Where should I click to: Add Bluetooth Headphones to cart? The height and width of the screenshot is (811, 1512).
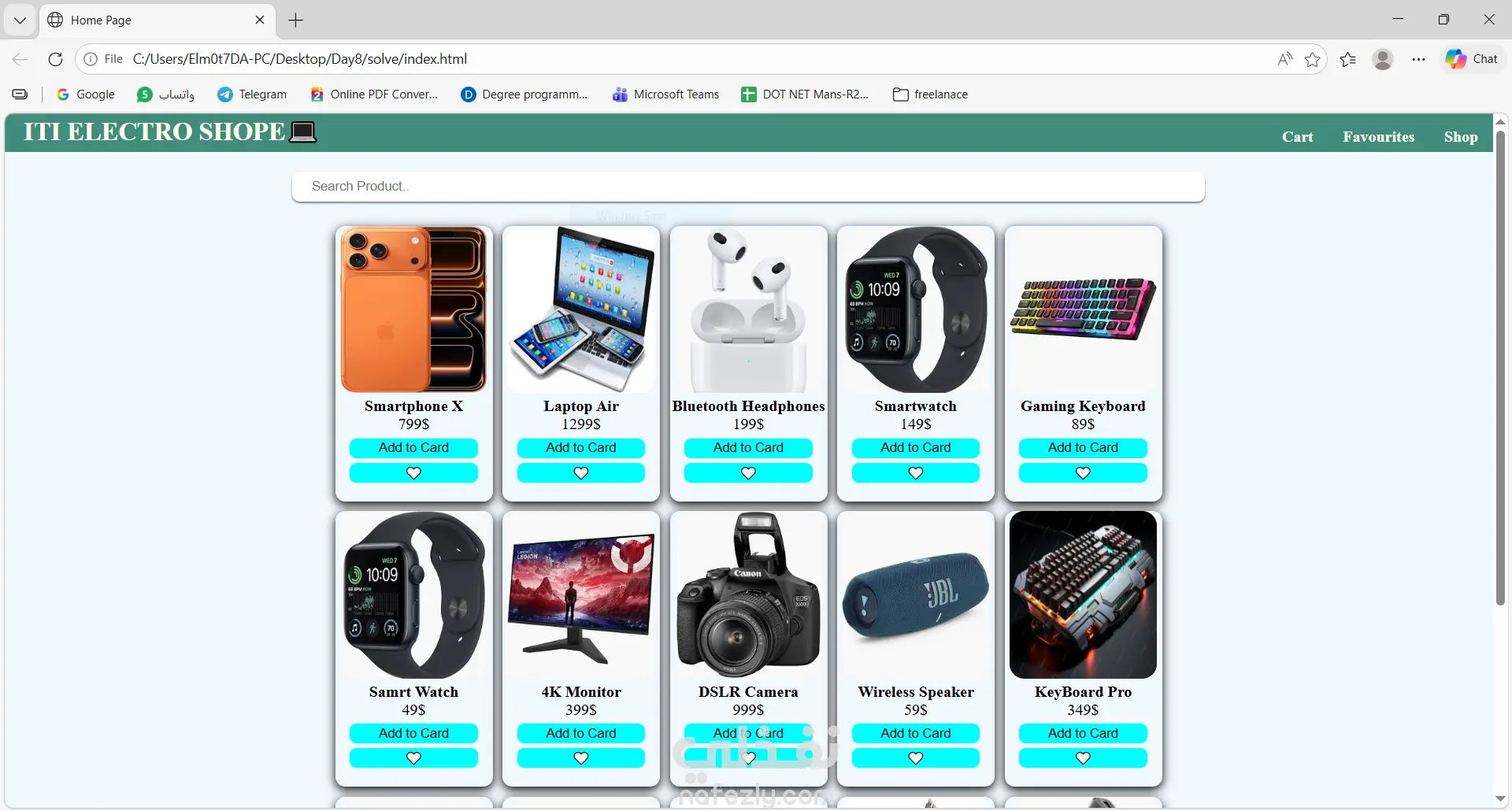748,448
